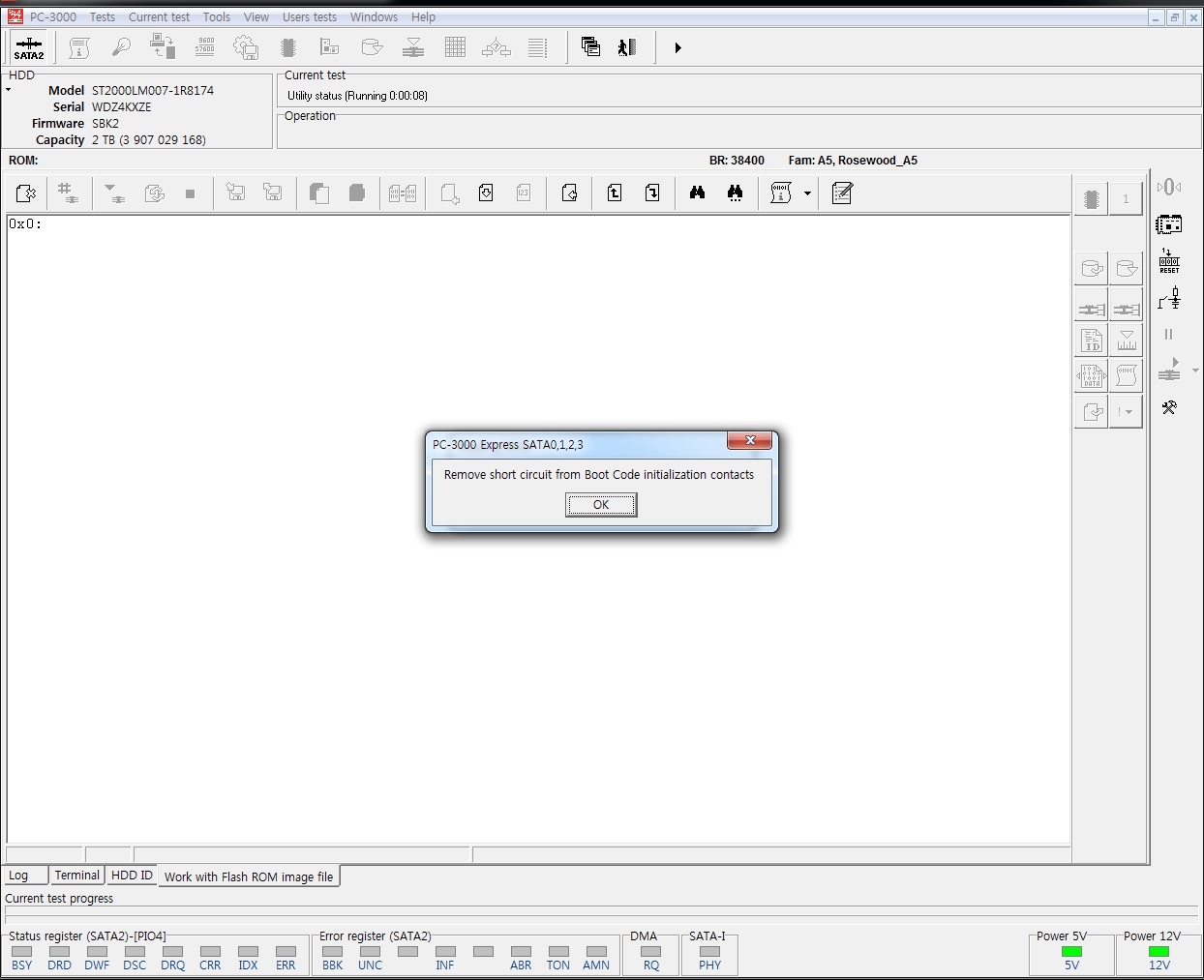
Task: Click inside the hex editor area at 0x0
Action: tap(538, 528)
